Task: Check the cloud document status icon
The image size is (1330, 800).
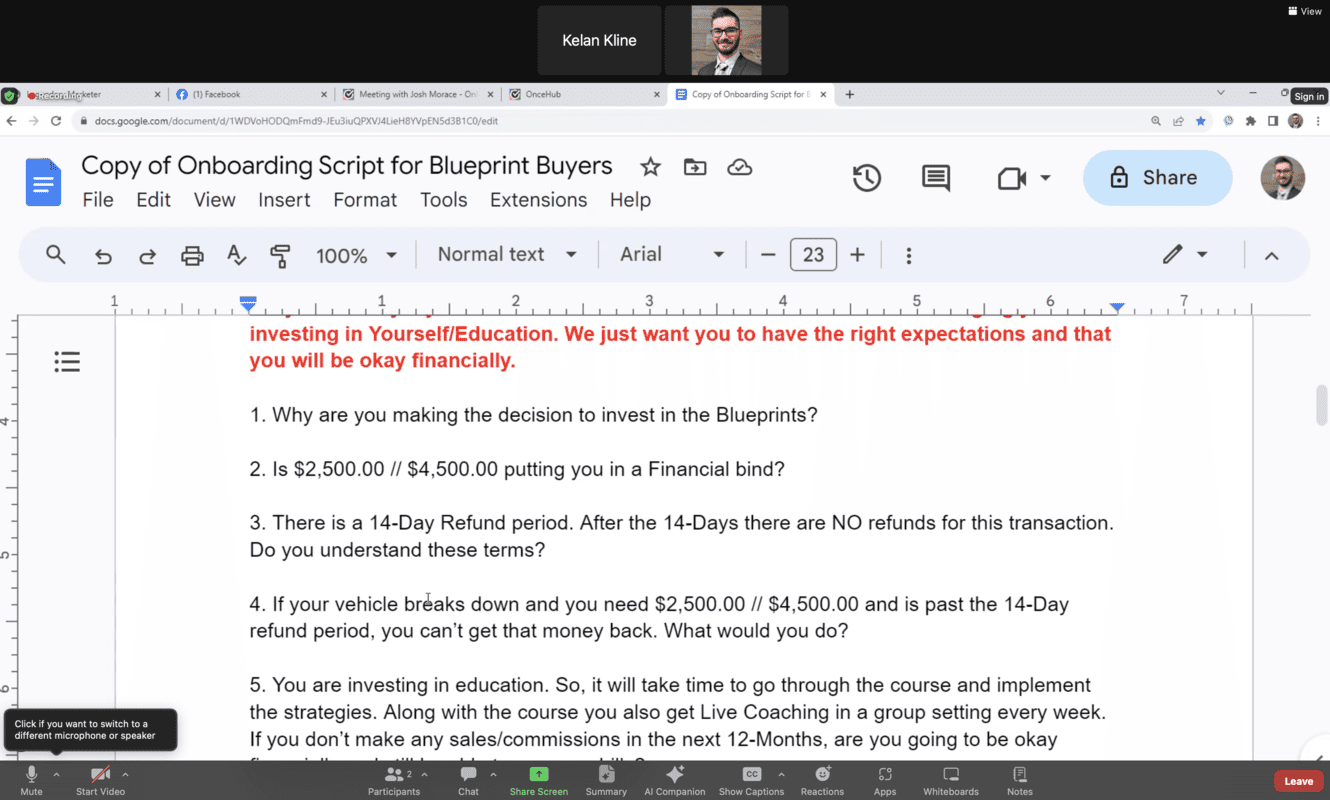Action: click(740, 167)
